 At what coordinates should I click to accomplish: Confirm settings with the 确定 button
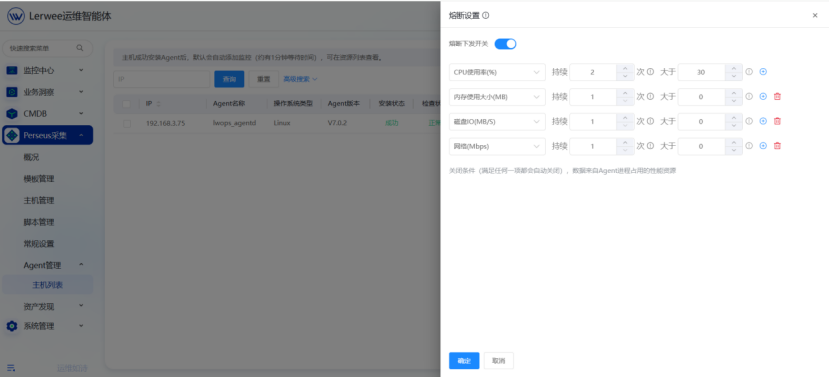tap(464, 361)
